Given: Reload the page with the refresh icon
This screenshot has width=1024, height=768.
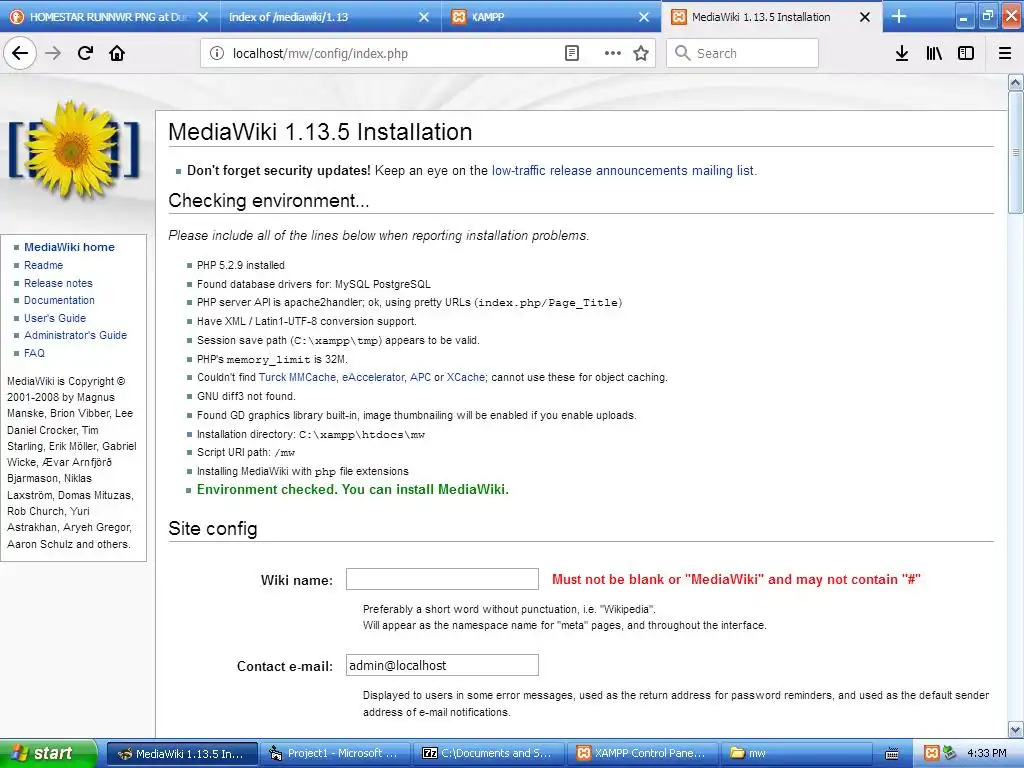Looking at the screenshot, I should coord(85,53).
